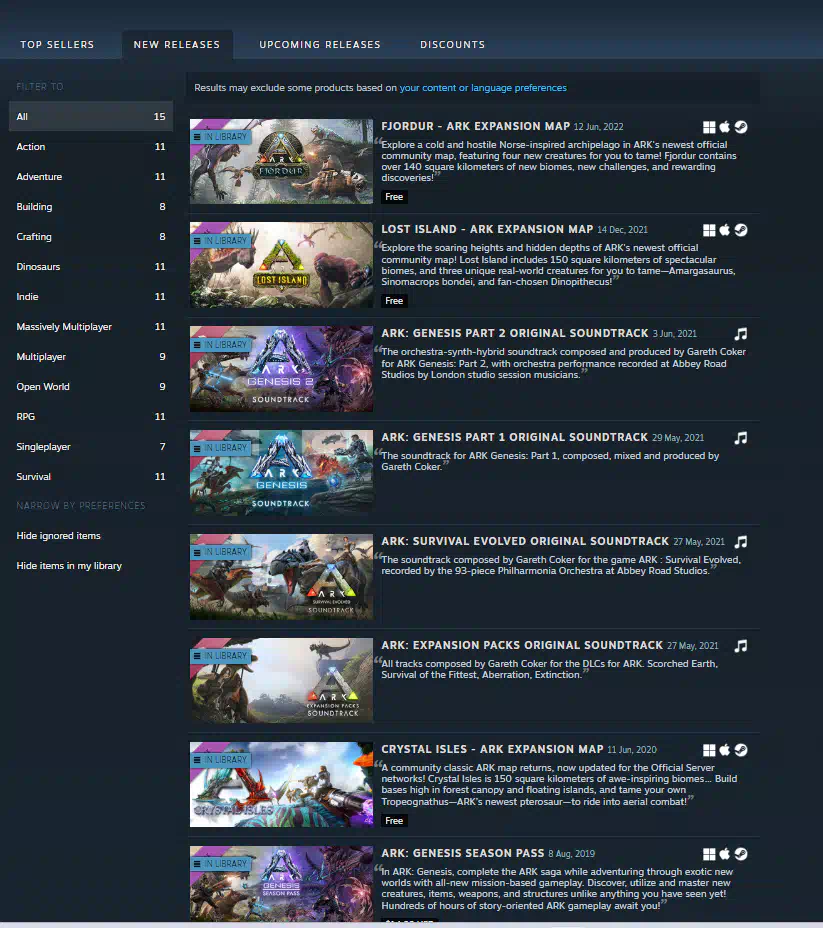Open Fjordur - ARK Expansion Map title

[x=476, y=126]
